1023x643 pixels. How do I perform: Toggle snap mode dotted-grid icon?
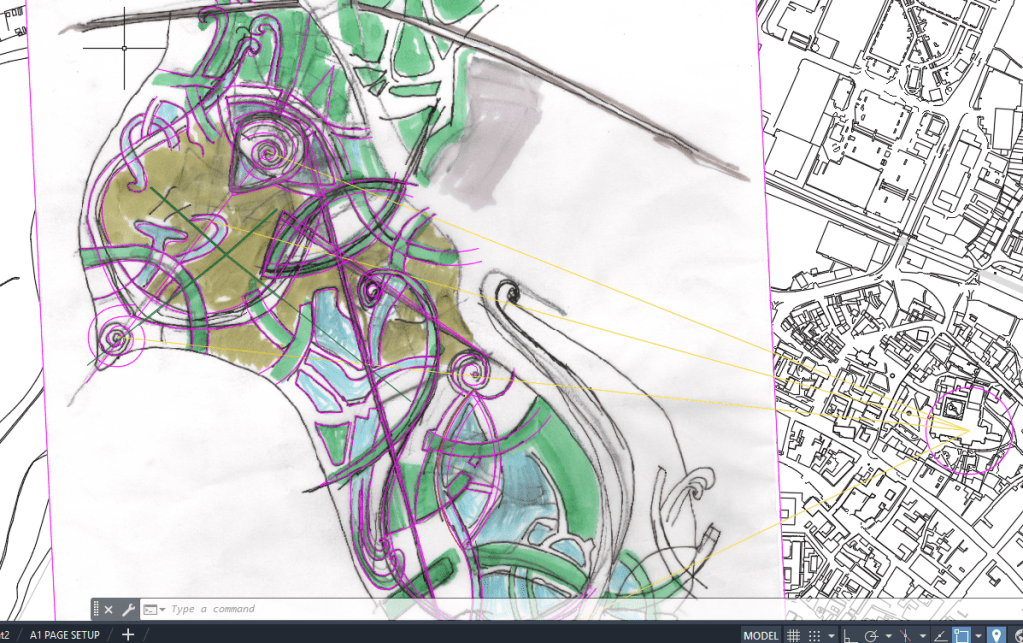(814, 636)
